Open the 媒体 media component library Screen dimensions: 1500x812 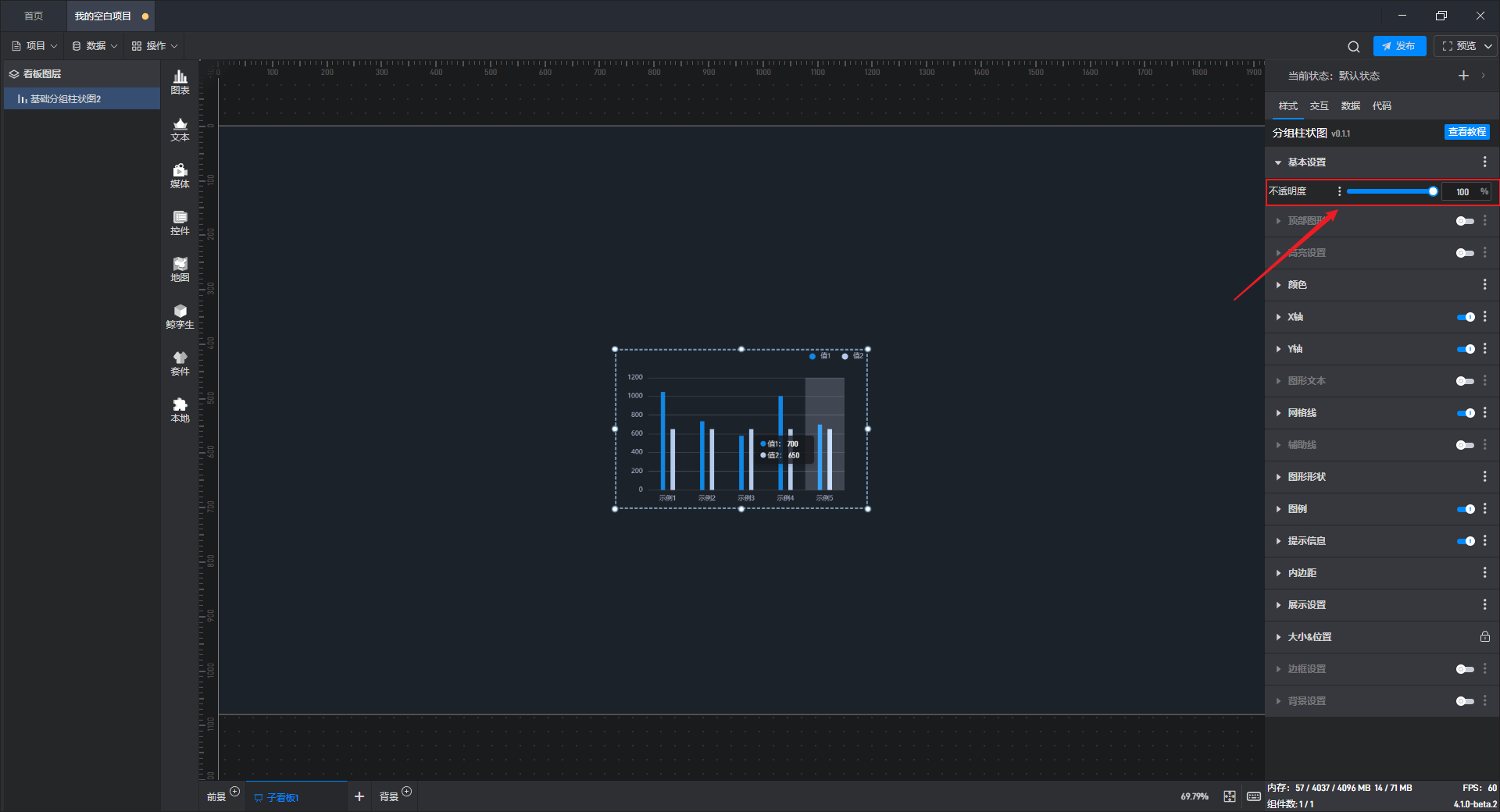tap(180, 176)
